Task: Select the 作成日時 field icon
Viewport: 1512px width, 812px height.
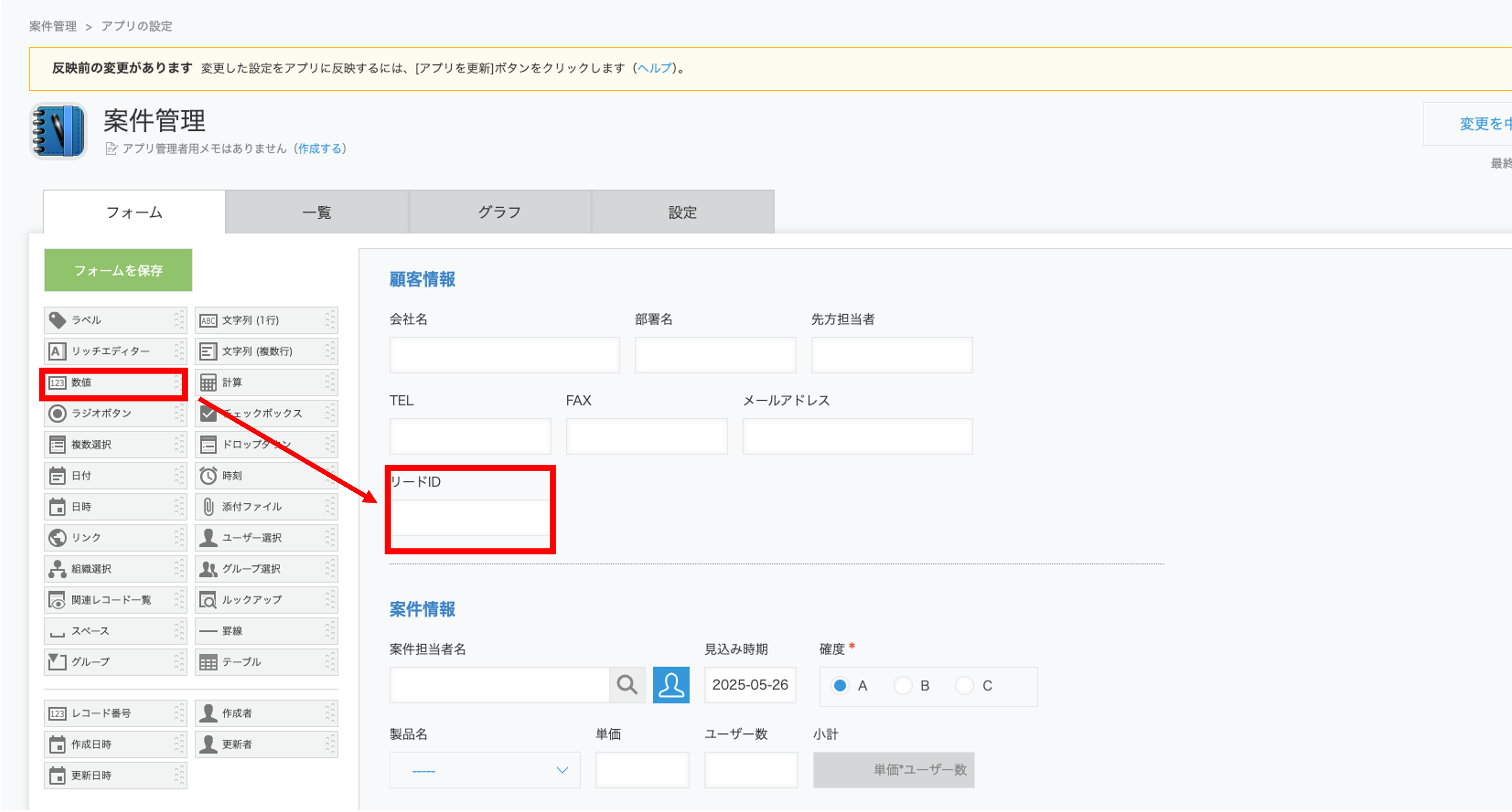Action: click(x=57, y=745)
